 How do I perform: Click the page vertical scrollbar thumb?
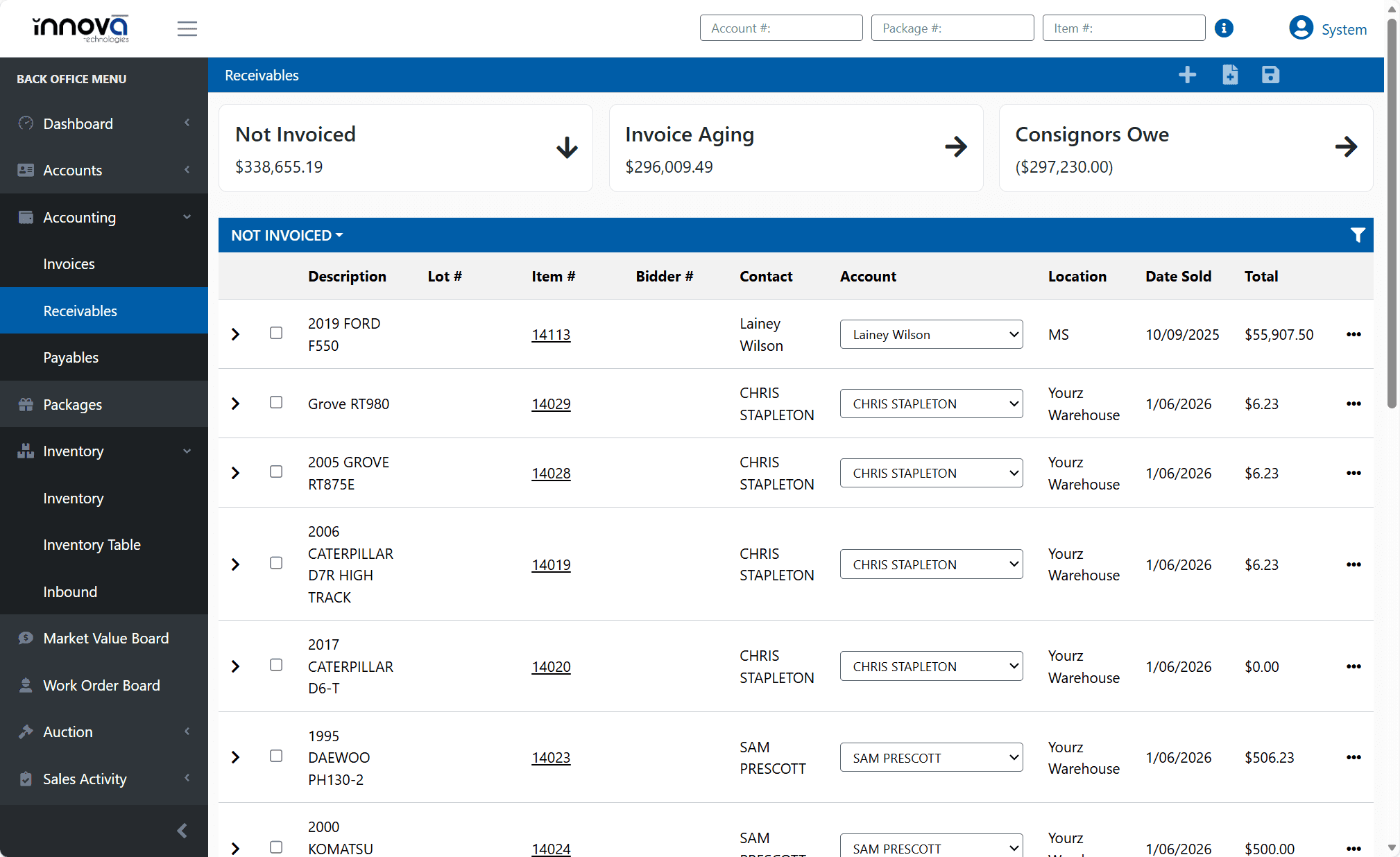tap(1392, 214)
